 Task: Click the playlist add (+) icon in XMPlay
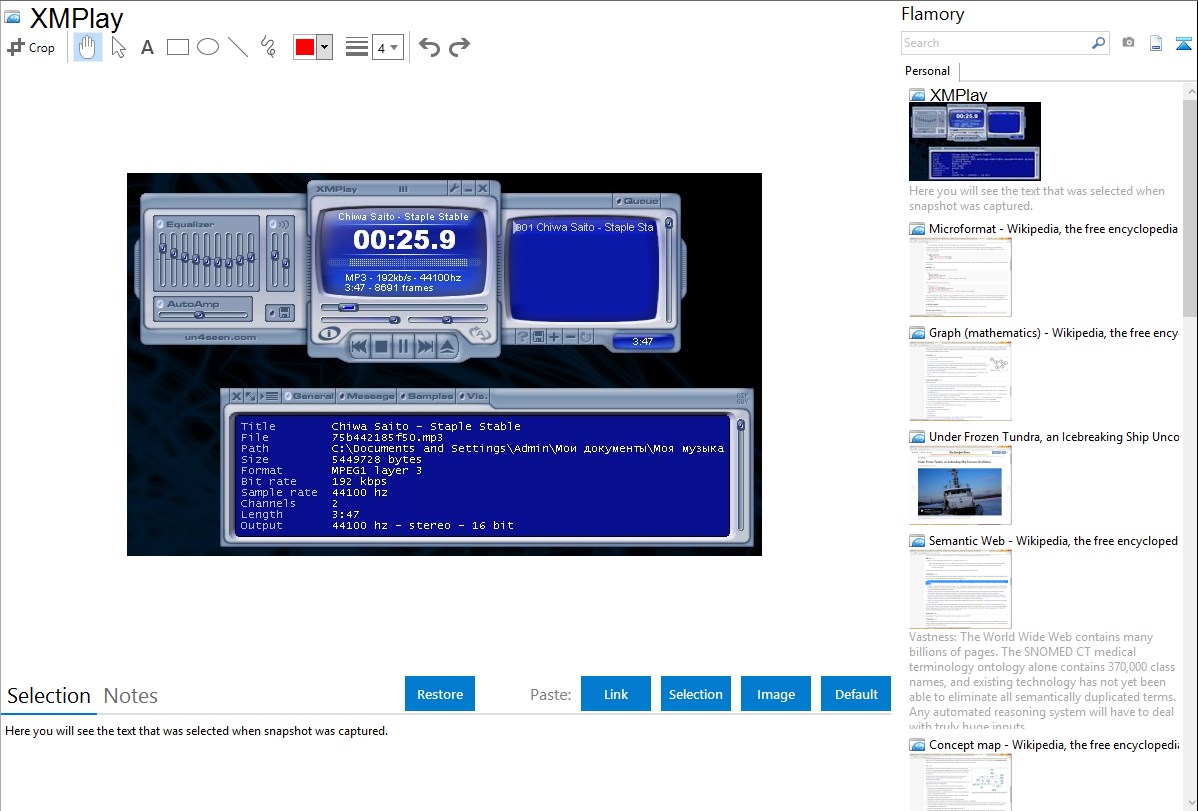click(554, 336)
